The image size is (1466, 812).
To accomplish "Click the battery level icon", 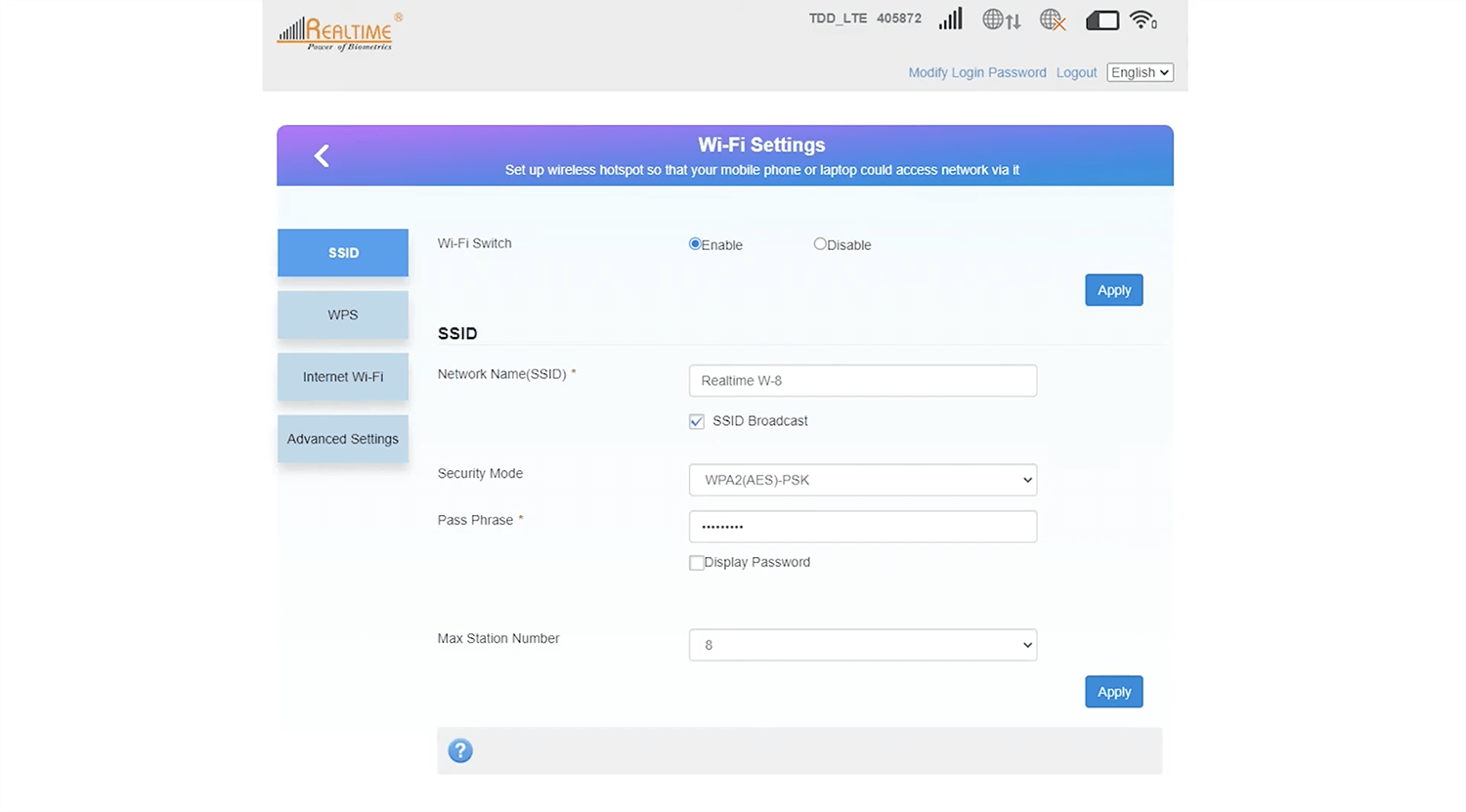I will click(x=1101, y=21).
